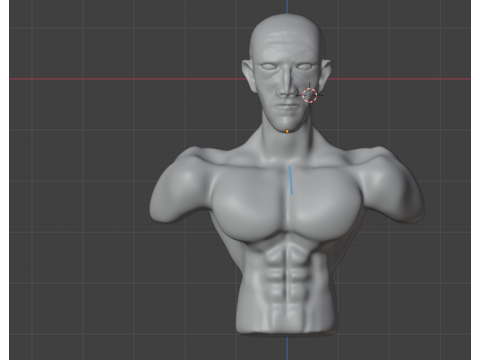This screenshot has width=480, height=360.
Task: Click the red-white 3D cursor circle
Action: (x=310, y=95)
